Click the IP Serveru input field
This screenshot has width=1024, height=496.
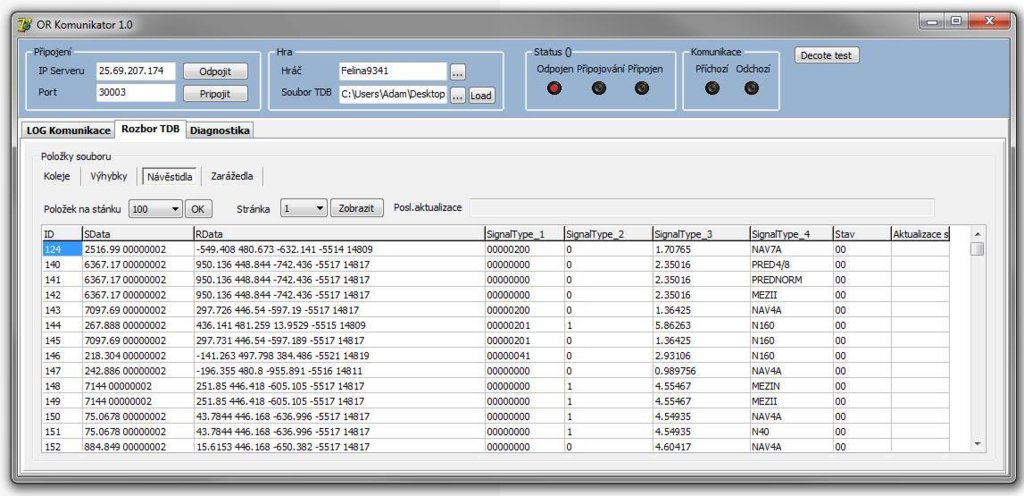pyautogui.click(x=136, y=70)
